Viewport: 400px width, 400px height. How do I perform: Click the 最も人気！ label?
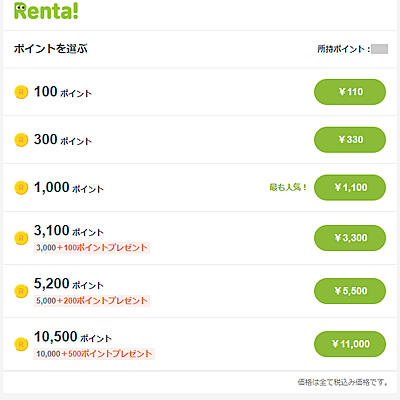pos(288,188)
